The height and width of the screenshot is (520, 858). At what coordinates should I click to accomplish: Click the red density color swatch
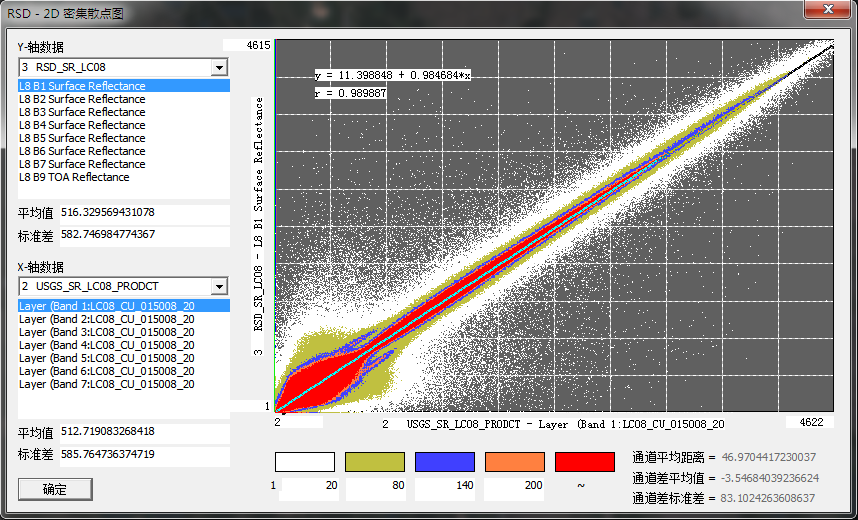pos(585,462)
